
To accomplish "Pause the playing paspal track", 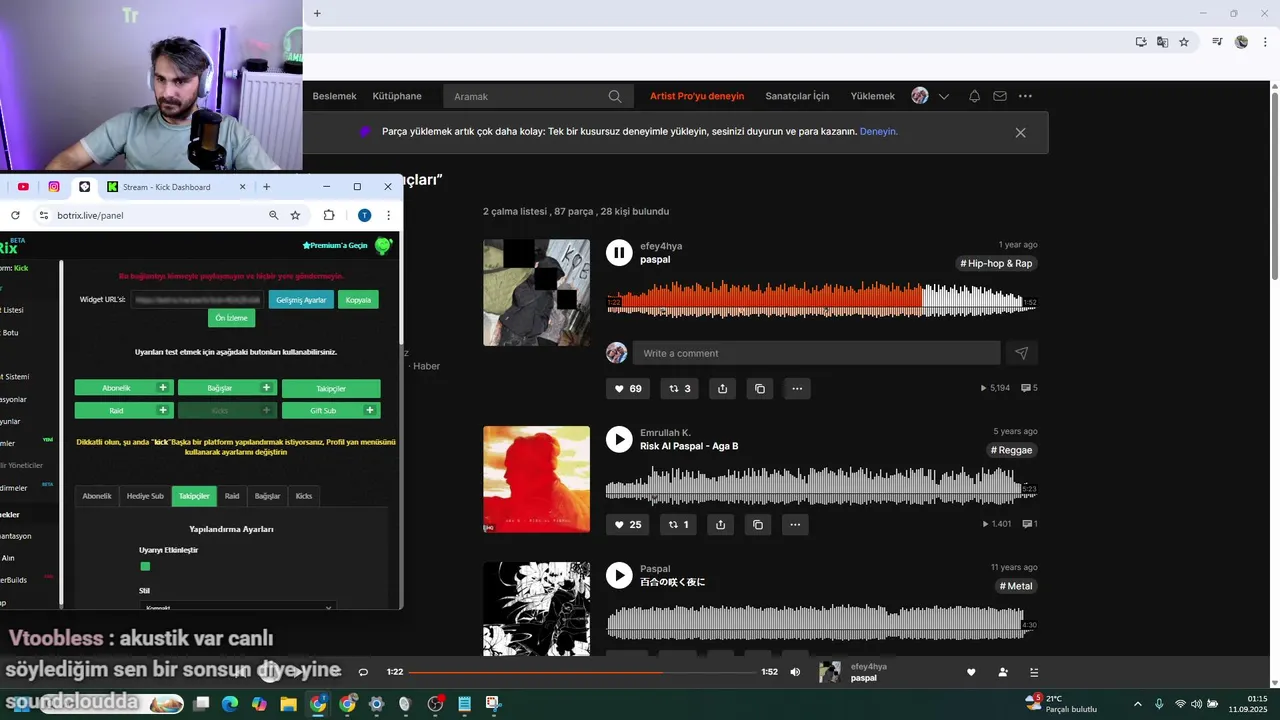I will (619, 253).
